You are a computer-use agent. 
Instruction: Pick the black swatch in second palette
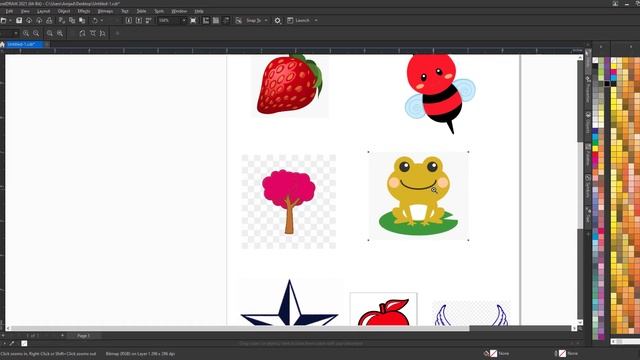pyautogui.click(x=613, y=84)
